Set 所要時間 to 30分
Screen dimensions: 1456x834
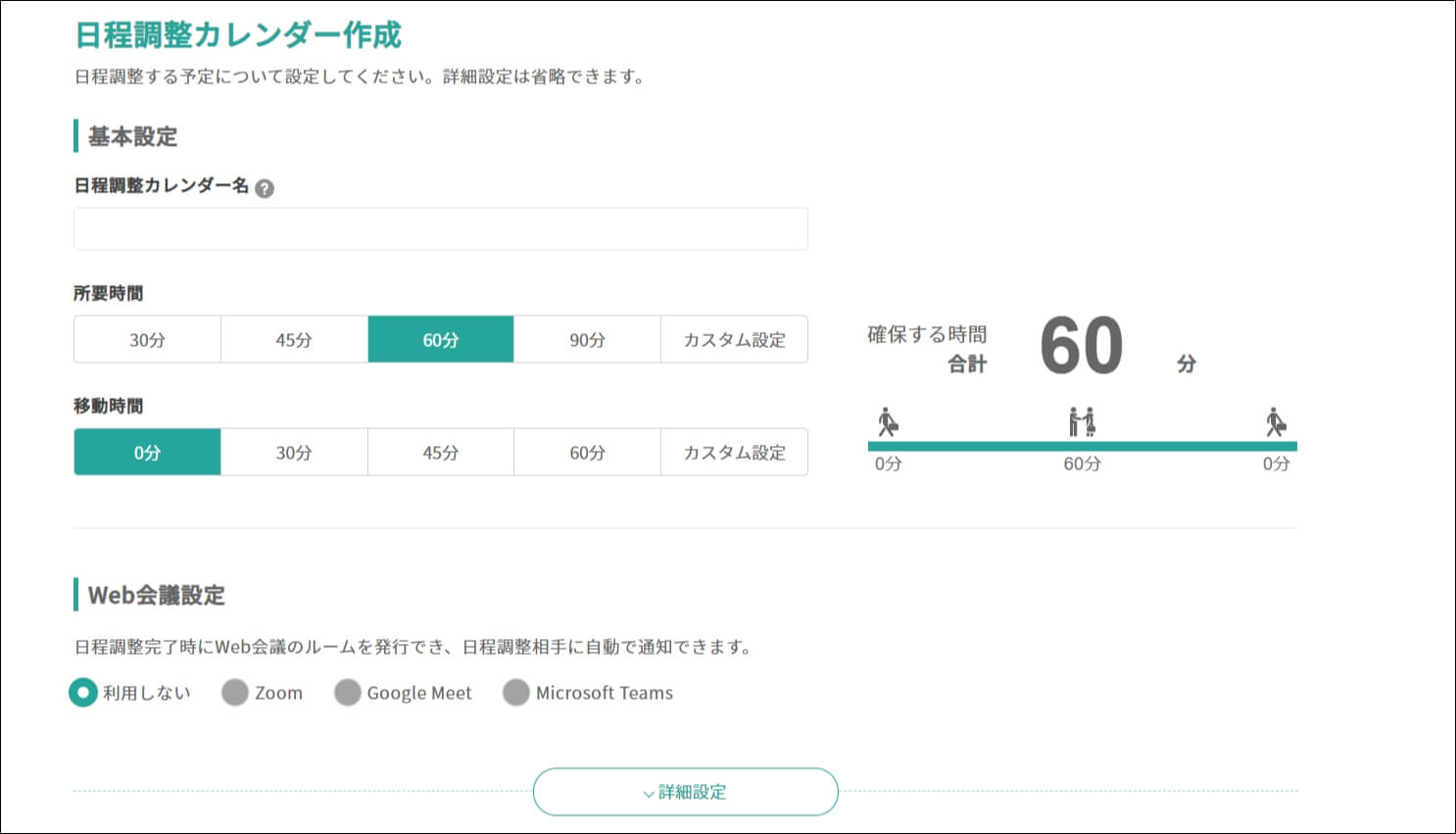coord(147,339)
